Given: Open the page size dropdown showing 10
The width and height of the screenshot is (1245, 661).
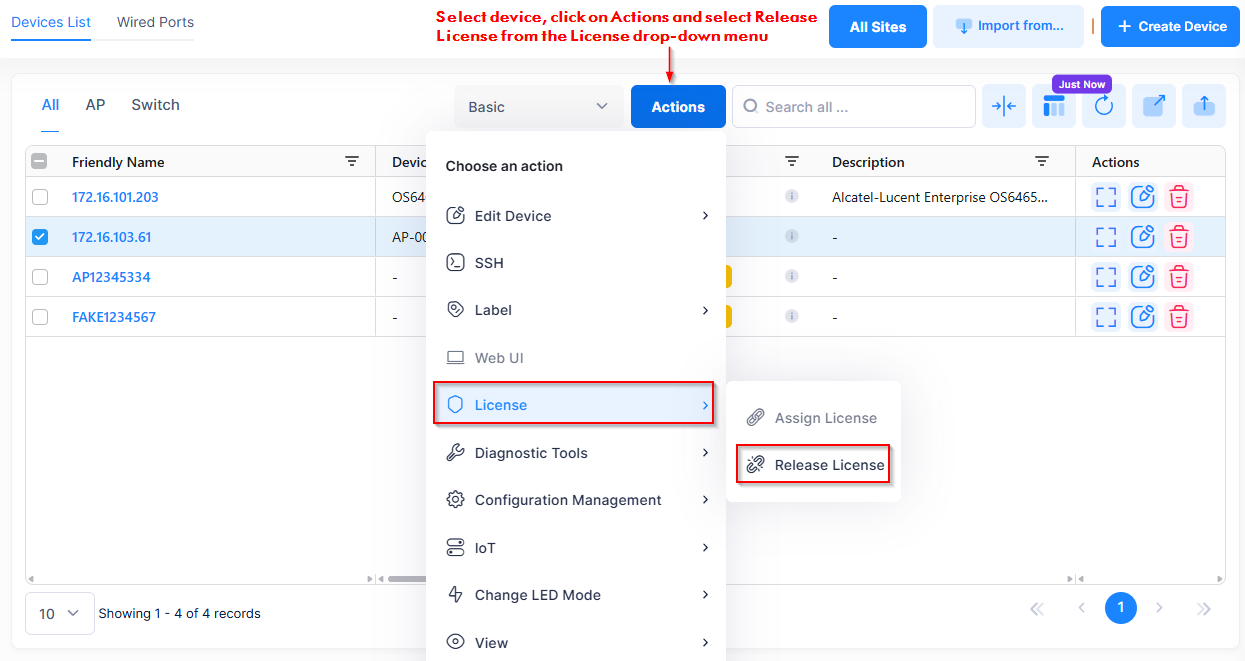Looking at the screenshot, I should pyautogui.click(x=59, y=614).
